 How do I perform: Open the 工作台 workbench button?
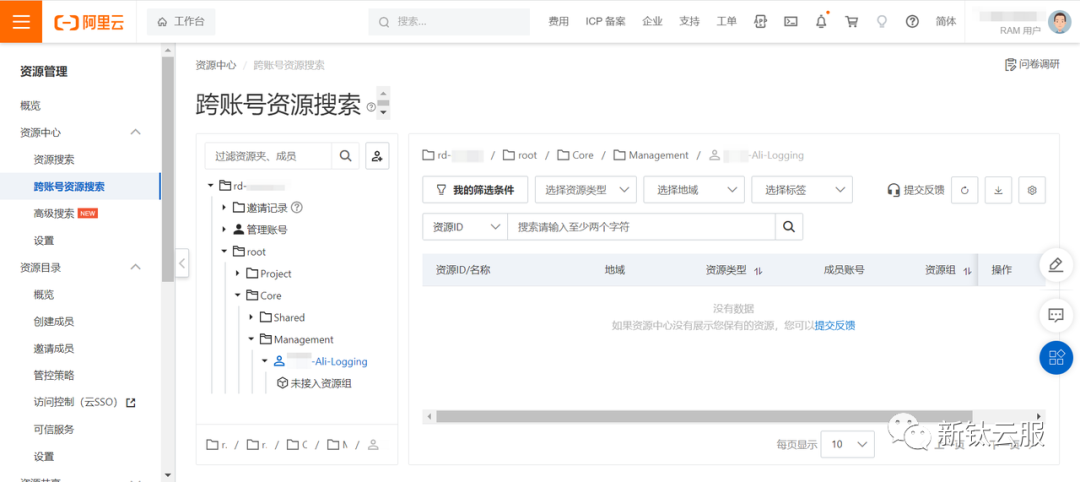pos(181,22)
